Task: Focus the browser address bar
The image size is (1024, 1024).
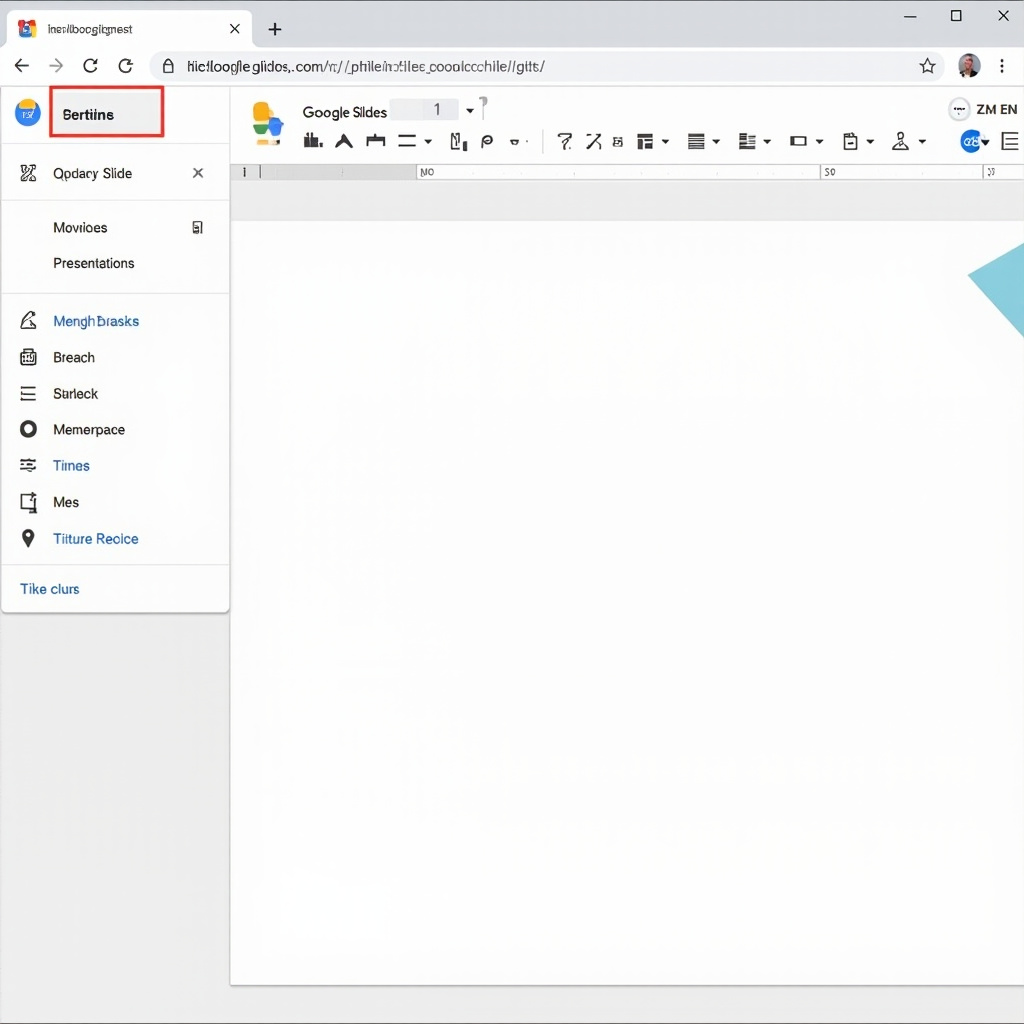Action: (x=547, y=66)
